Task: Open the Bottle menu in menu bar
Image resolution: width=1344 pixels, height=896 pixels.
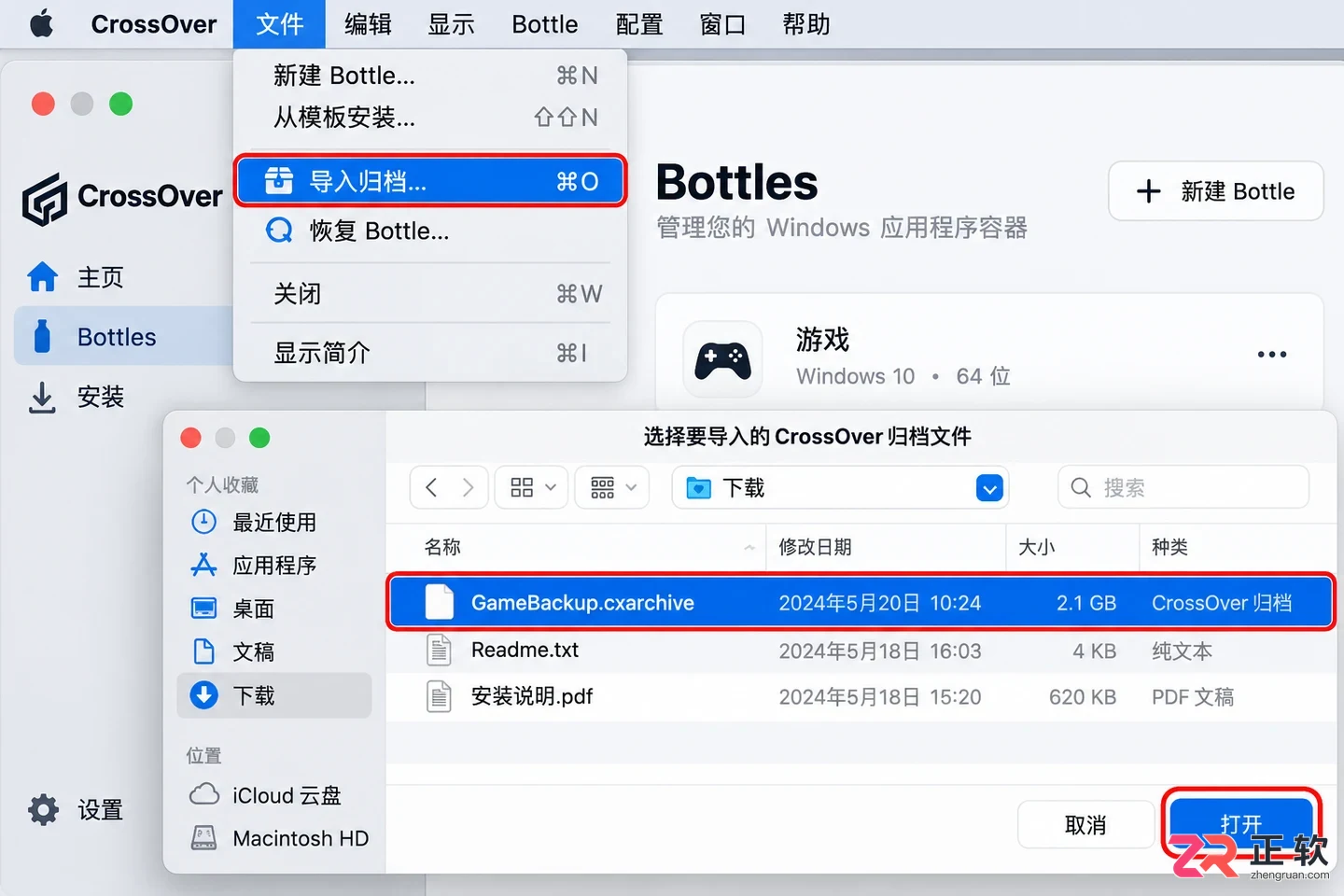Action: [x=544, y=24]
